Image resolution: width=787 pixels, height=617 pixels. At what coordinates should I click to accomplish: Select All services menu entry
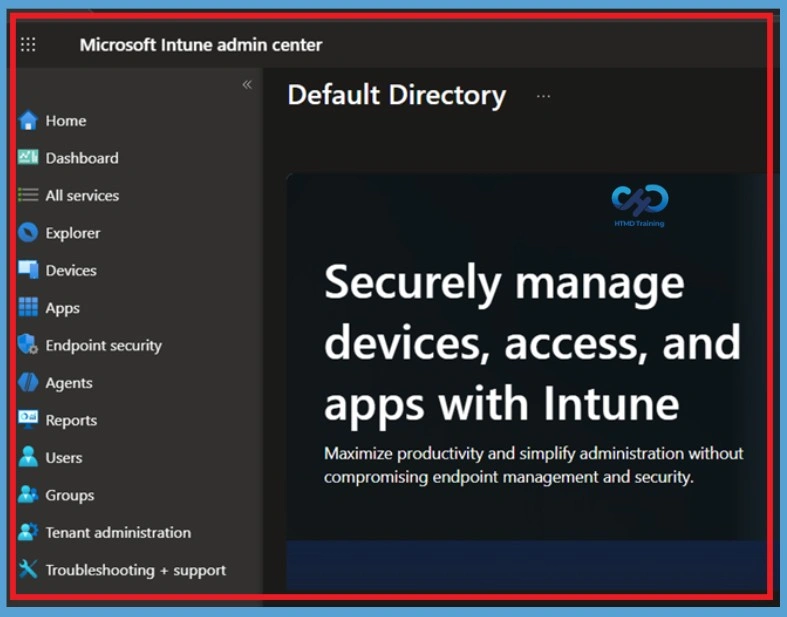pos(82,195)
